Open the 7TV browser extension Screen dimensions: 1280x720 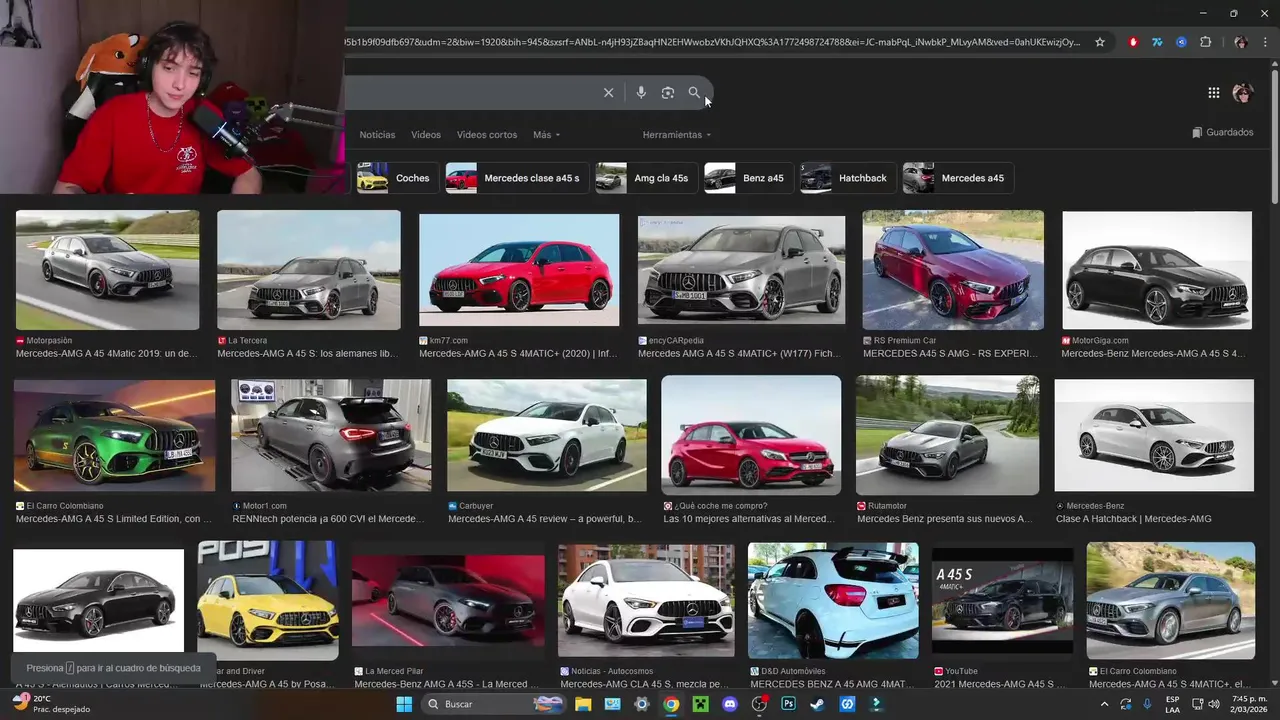1157,42
